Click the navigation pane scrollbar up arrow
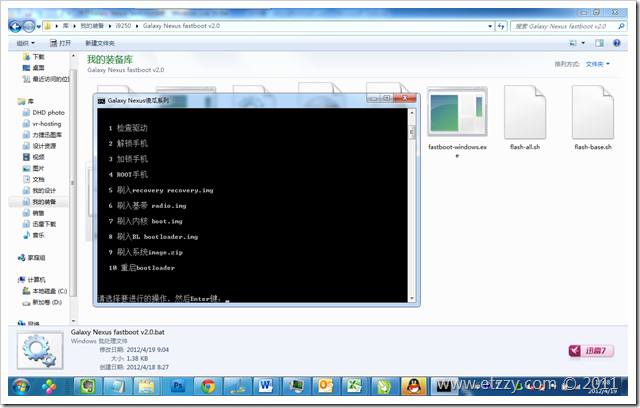This screenshot has width=640, height=408. coord(73,56)
